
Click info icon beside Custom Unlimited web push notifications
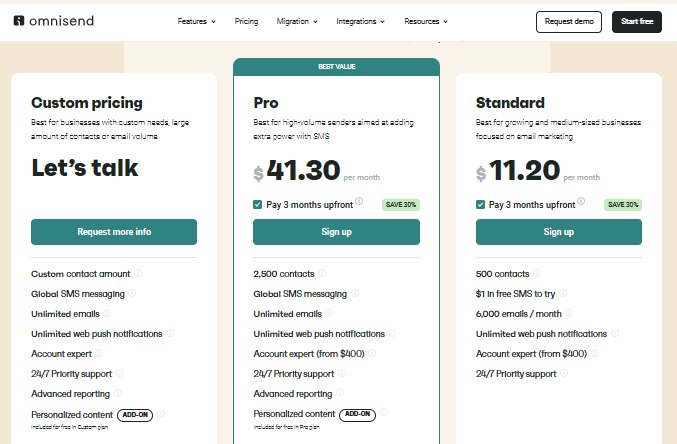coord(170,333)
